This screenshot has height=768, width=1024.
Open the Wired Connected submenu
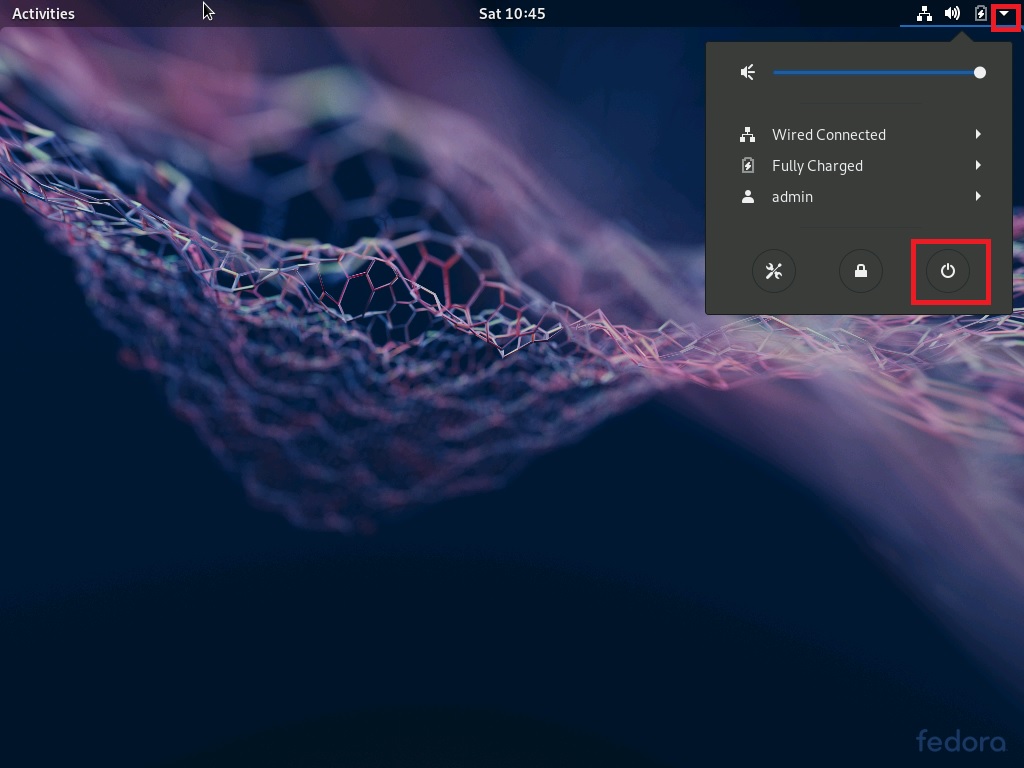[x=859, y=135]
